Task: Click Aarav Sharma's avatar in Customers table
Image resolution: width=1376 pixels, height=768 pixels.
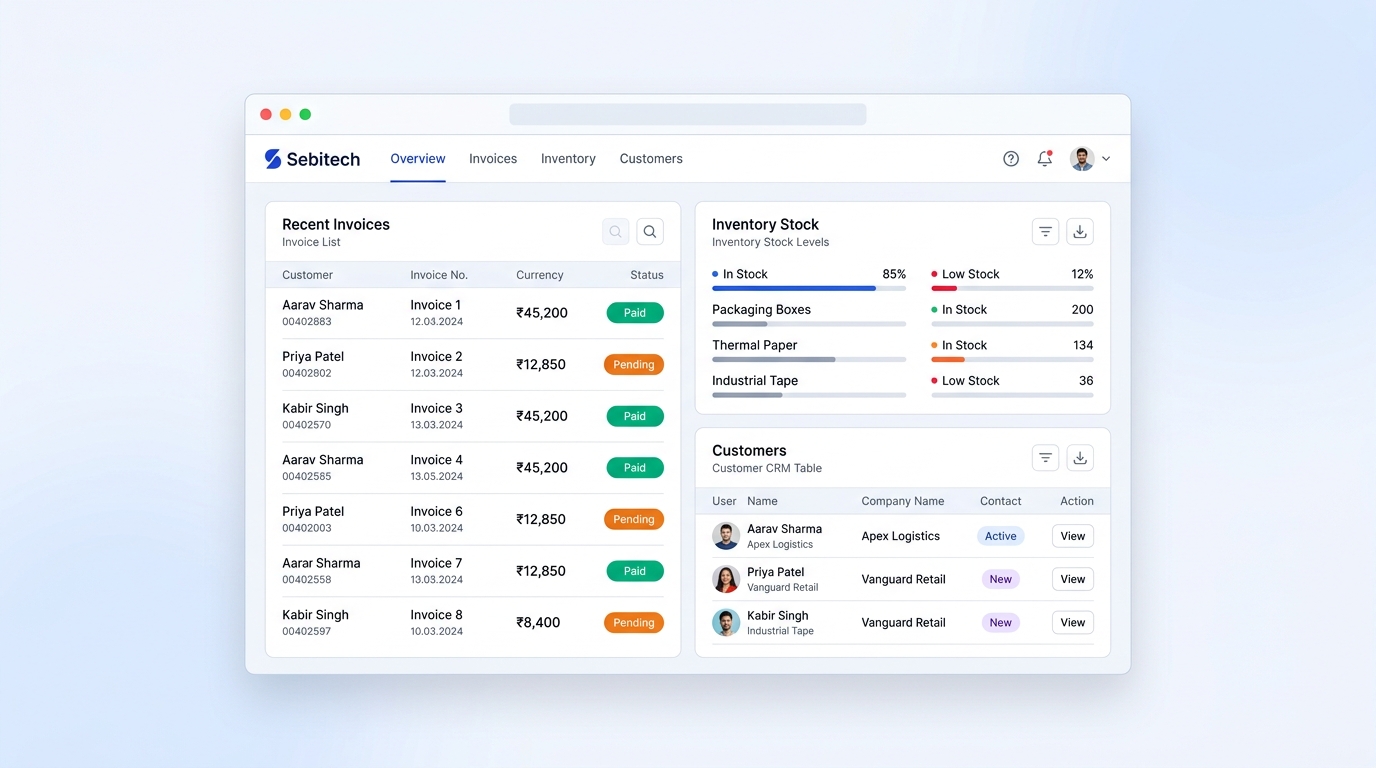Action: 726,536
